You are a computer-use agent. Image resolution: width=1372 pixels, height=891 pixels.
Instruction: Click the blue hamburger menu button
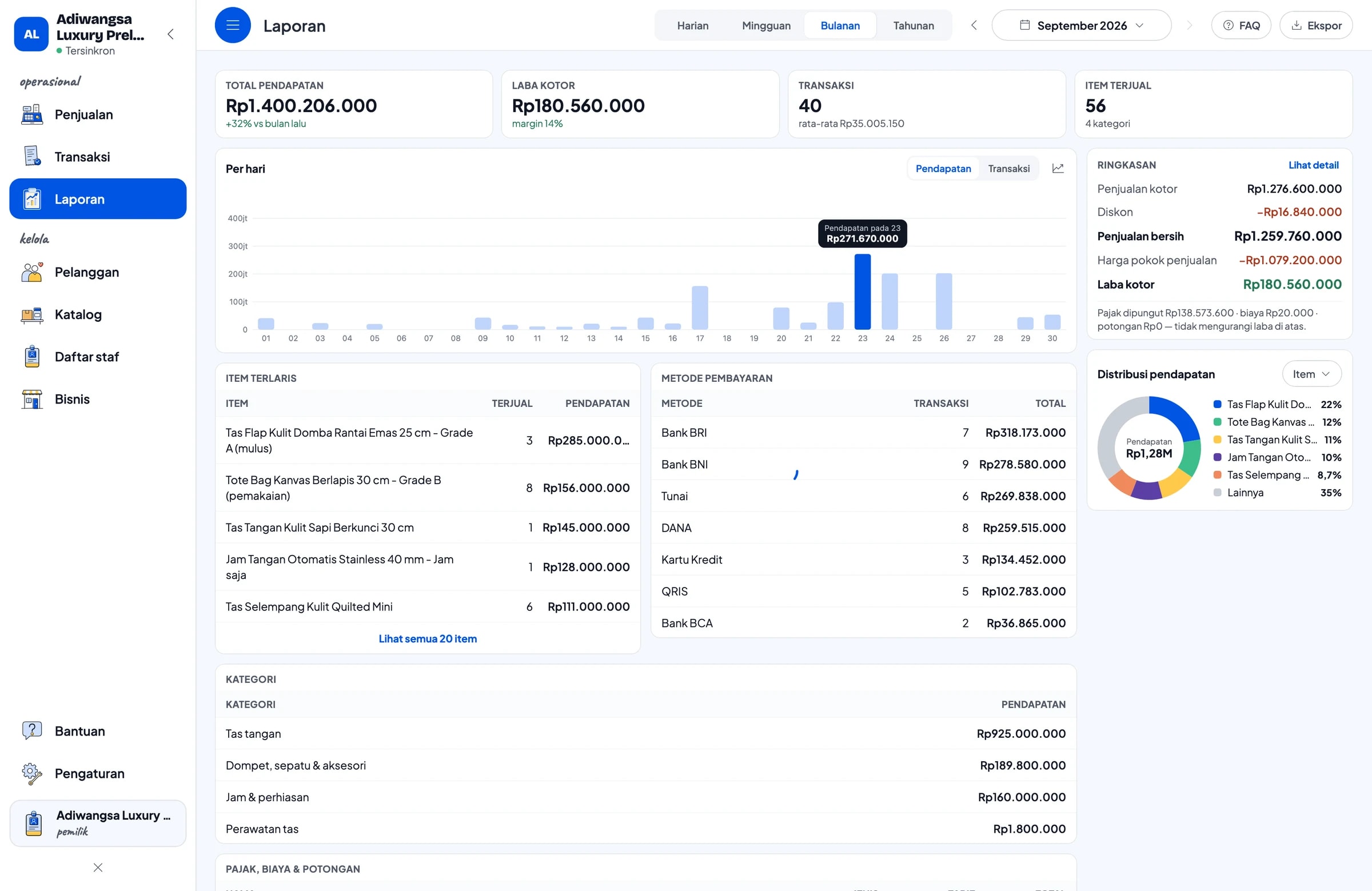coord(233,25)
